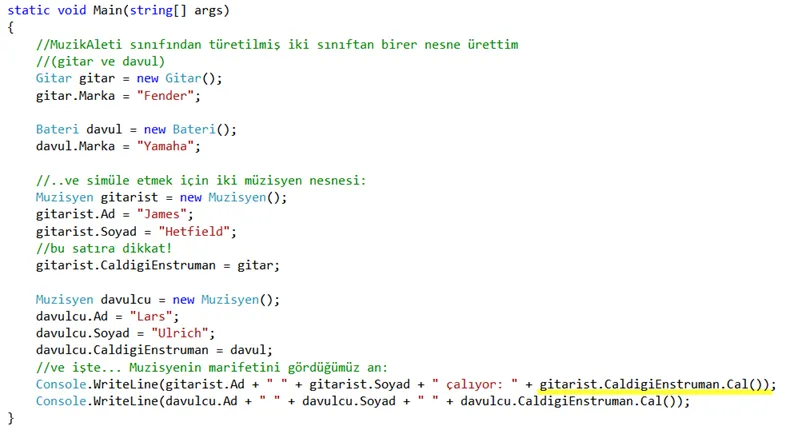790x430 pixels.
Task: Click the comment mentioning MuzikAleti sınıfından
Action: [277, 44]
